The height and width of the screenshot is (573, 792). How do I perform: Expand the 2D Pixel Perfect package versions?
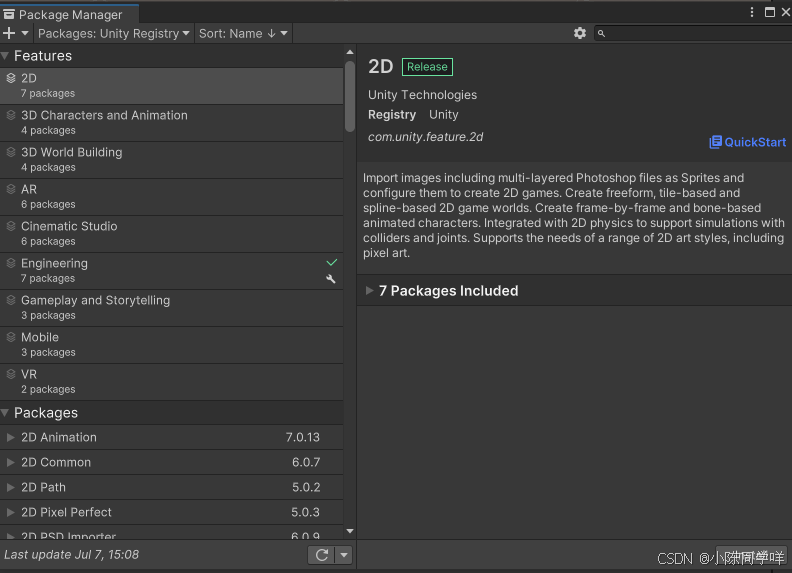(10, 512)
